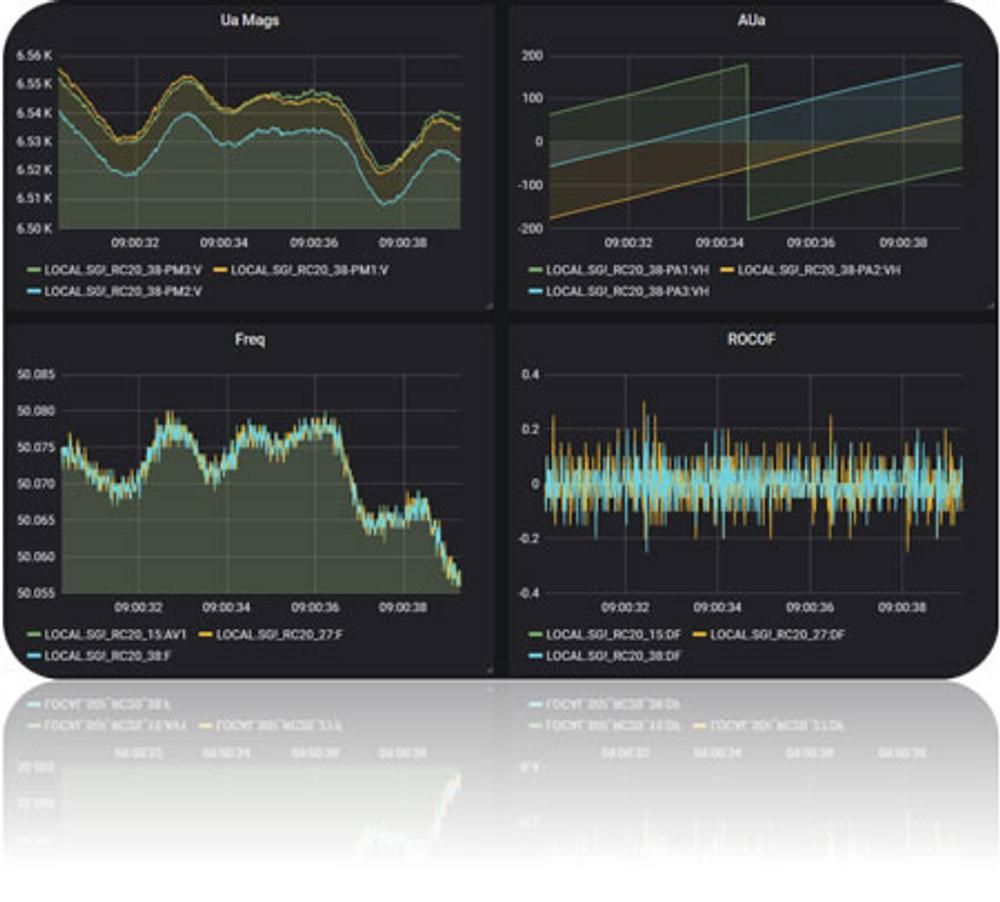The image size is (1000, 902).
Task: Click the Ua Mags panel resize handle
Action: (489, 306)
